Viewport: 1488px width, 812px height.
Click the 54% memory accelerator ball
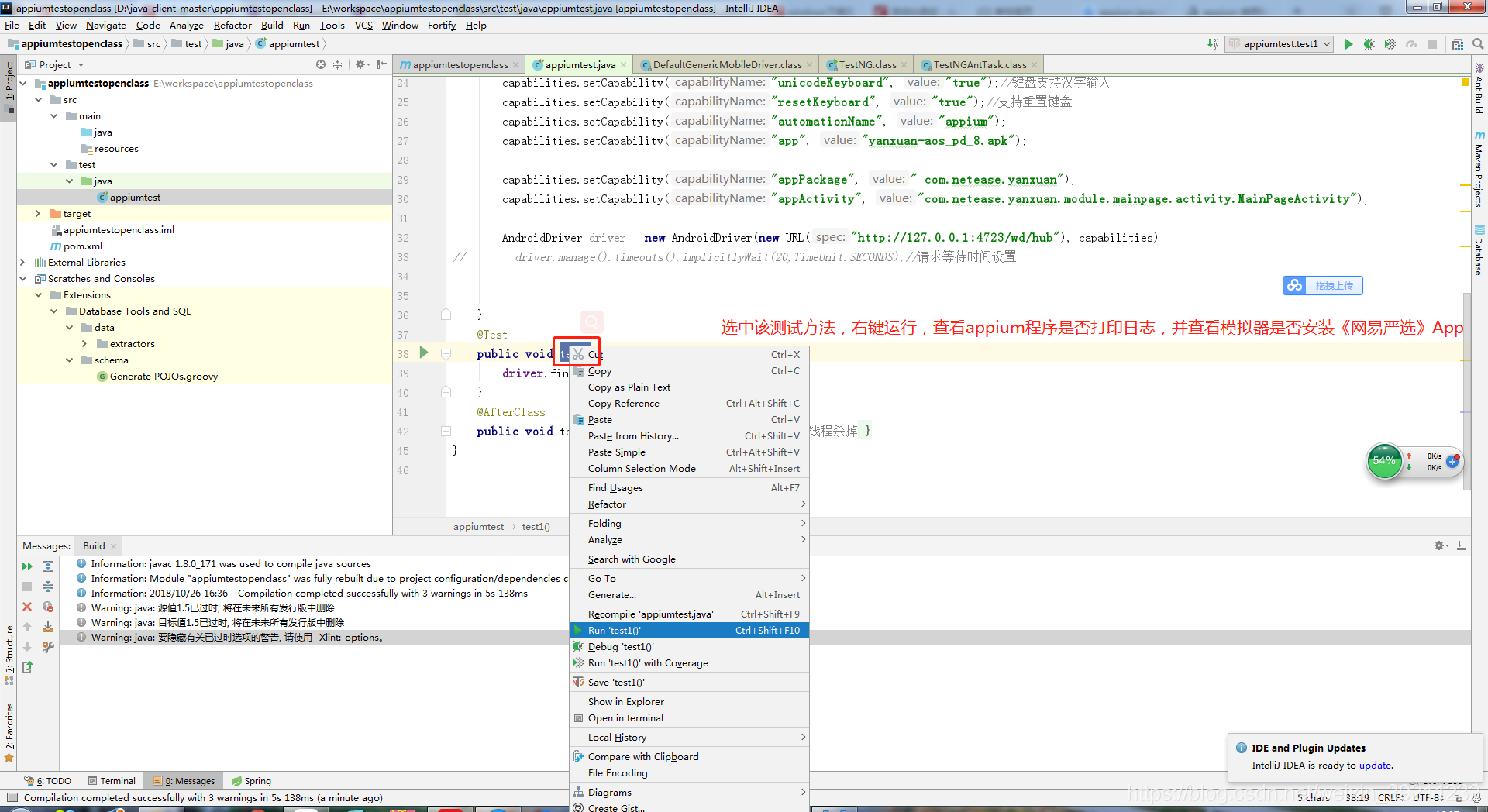coord(1383,461)
